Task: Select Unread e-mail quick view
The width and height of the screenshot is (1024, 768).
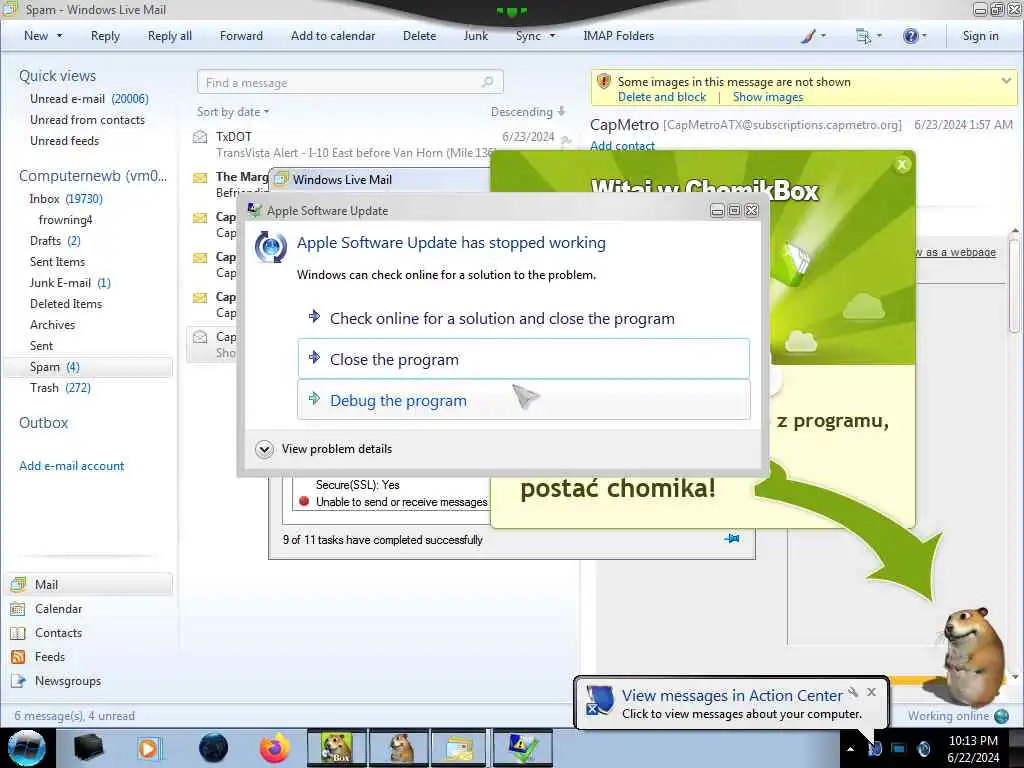Action: pos(89,99)
